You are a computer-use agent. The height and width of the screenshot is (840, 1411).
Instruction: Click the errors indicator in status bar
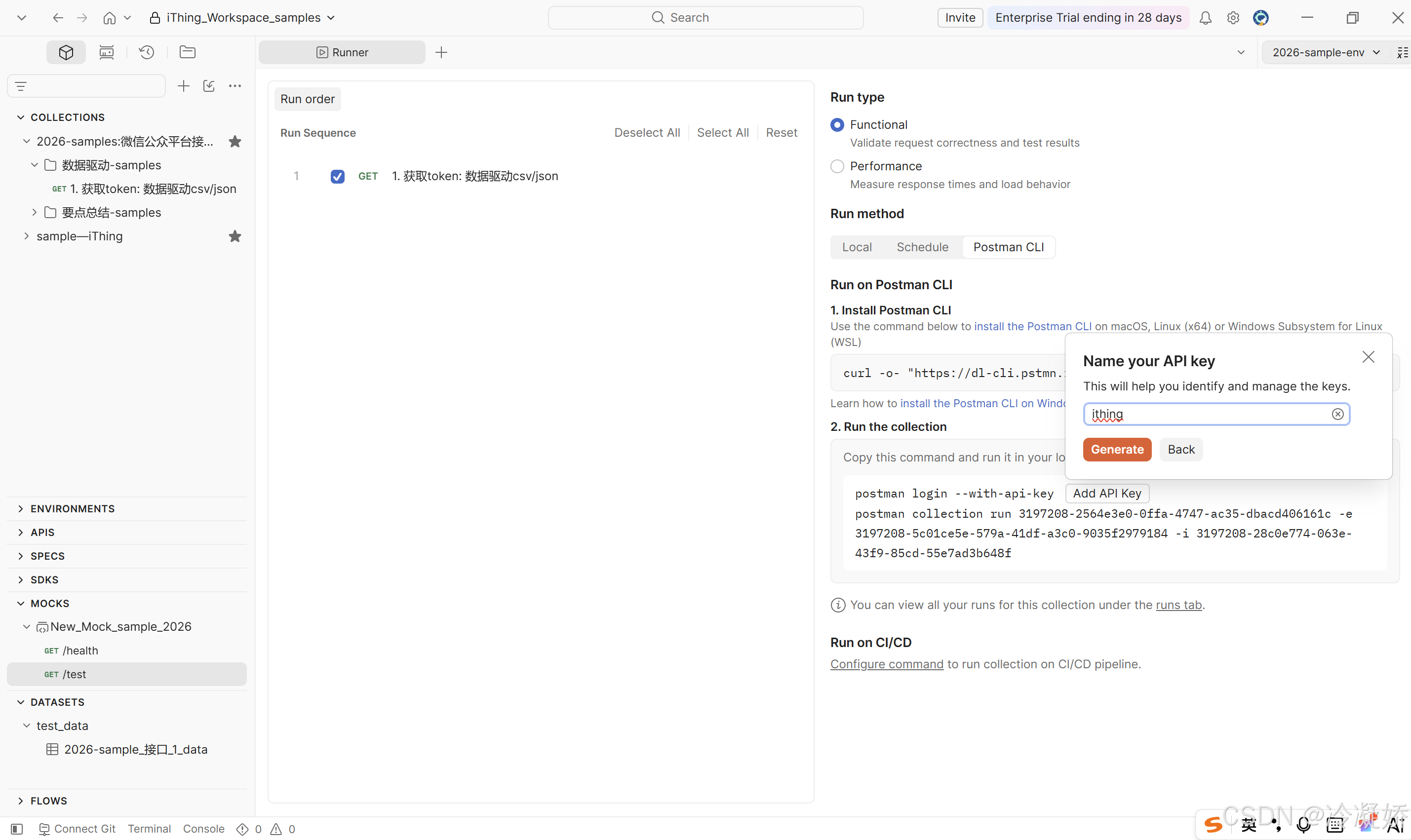[x=249, y=829]
